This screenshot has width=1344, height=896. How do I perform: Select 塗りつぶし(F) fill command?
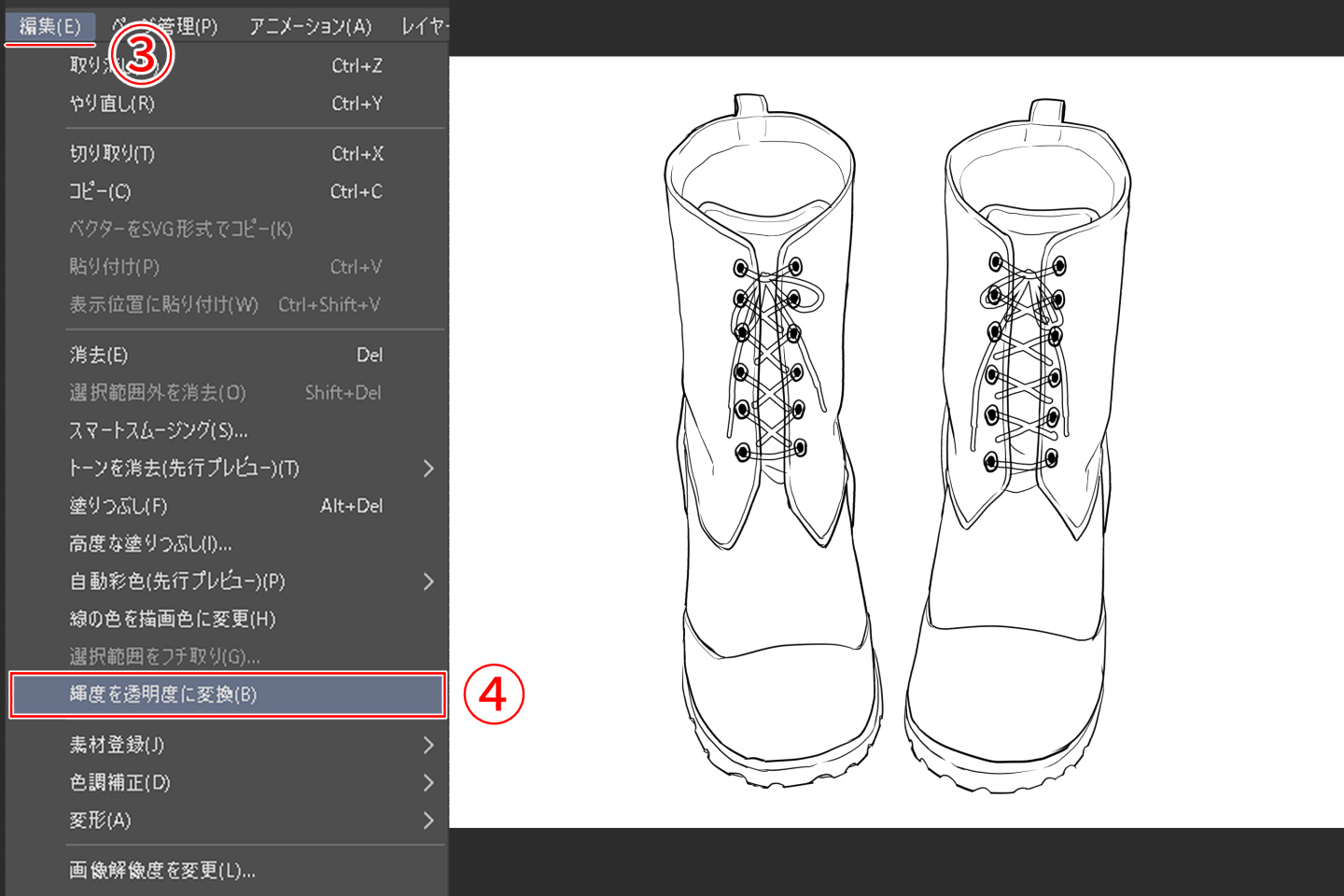point(119,506)
